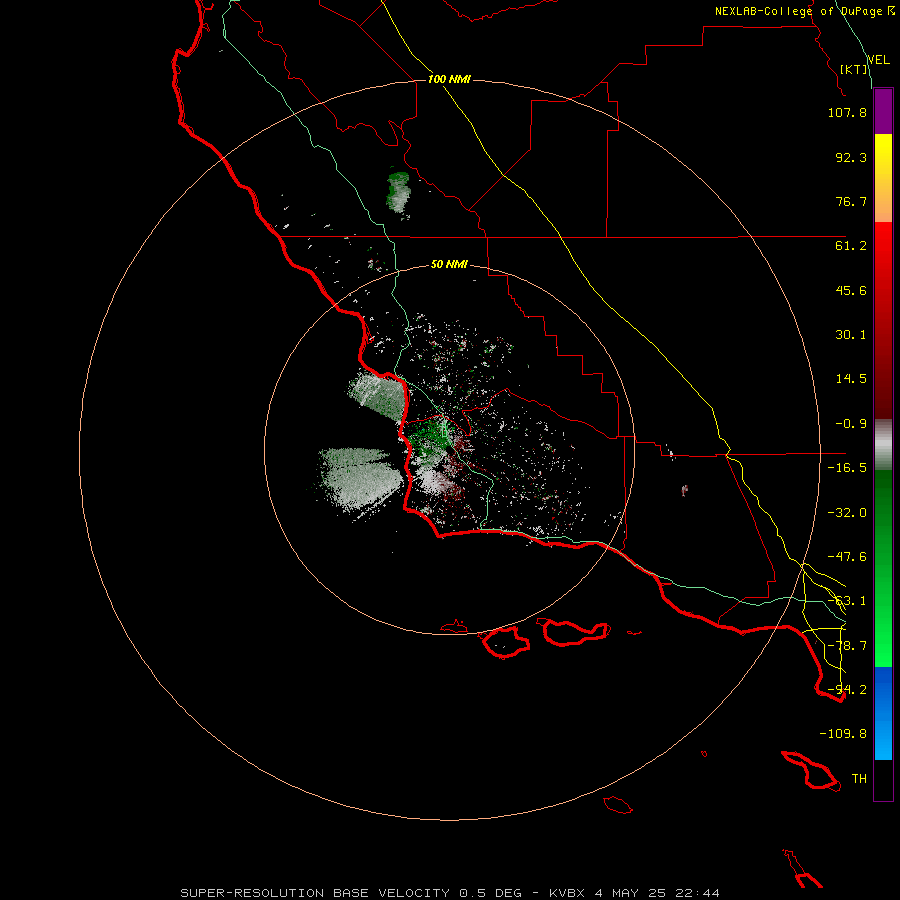Pick the yellow-orange segment of the color bar
This screenshot has height=900, width=900.
(883, 178)
